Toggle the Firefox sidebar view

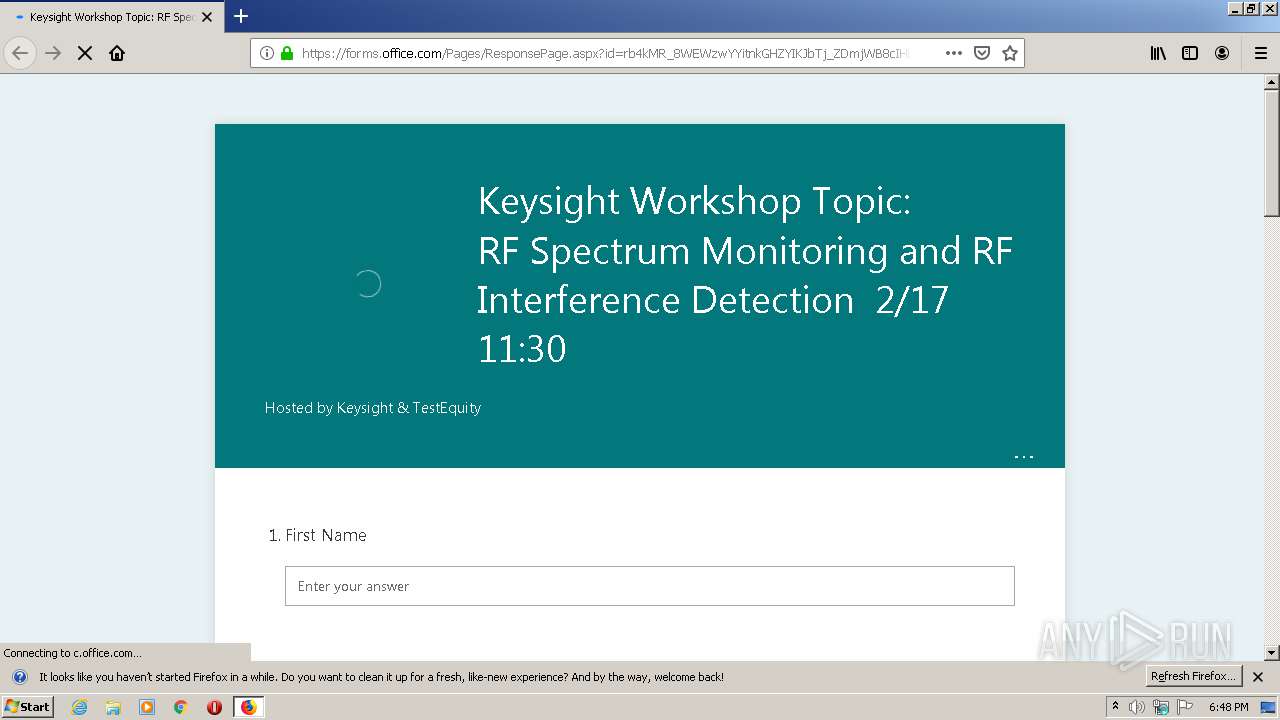tap(1190, 53)
